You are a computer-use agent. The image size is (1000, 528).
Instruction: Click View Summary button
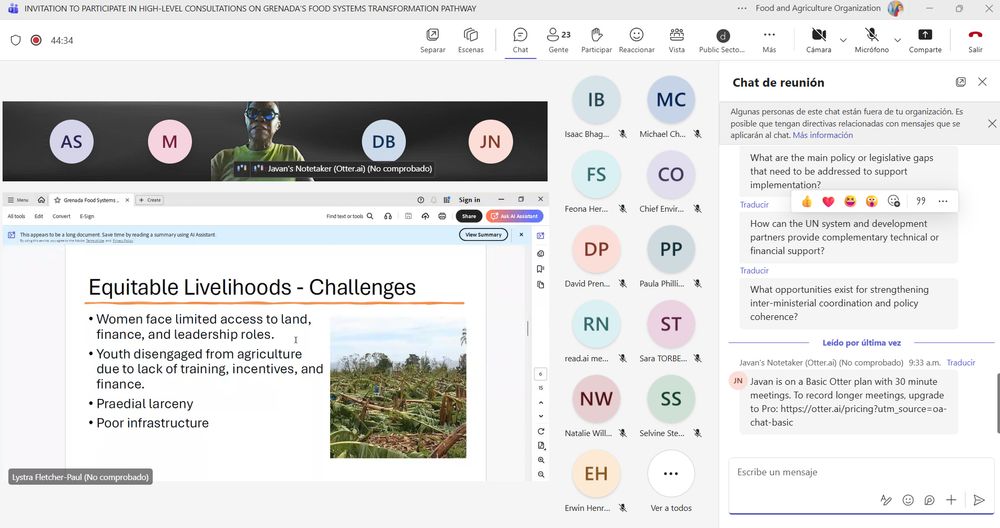(483, 235)
